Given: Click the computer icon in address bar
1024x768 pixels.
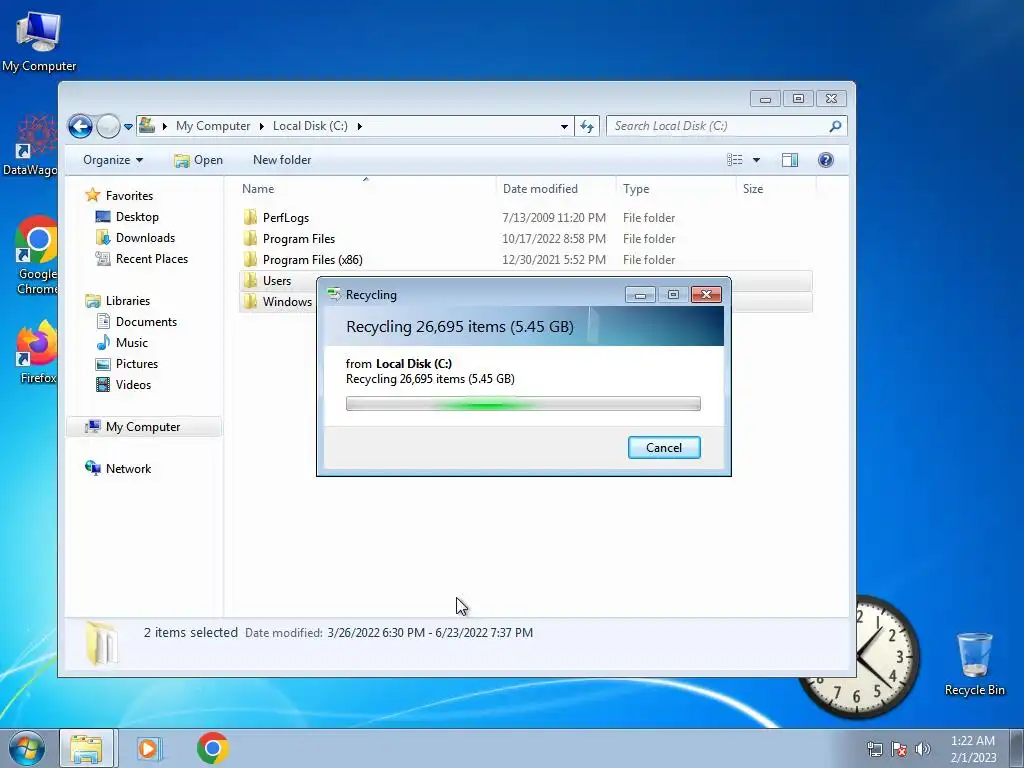Looking at the screenshot, I should point(148,125).
